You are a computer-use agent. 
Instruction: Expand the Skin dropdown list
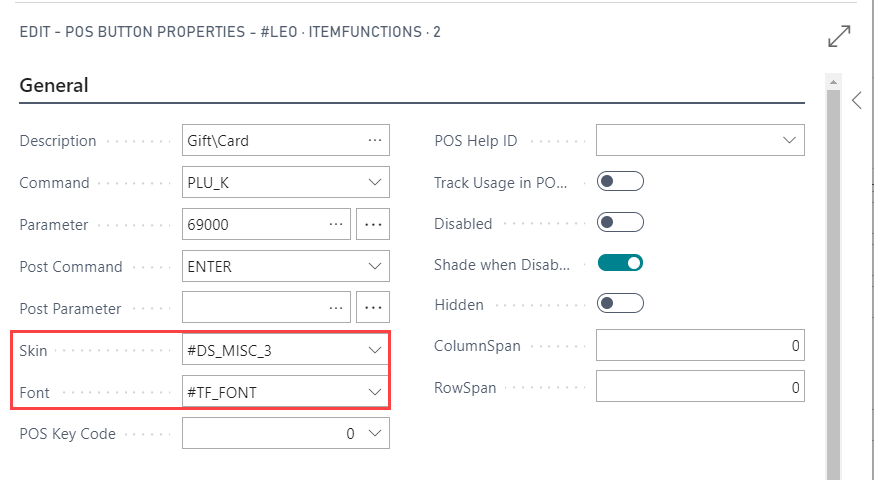coord(375,350)
